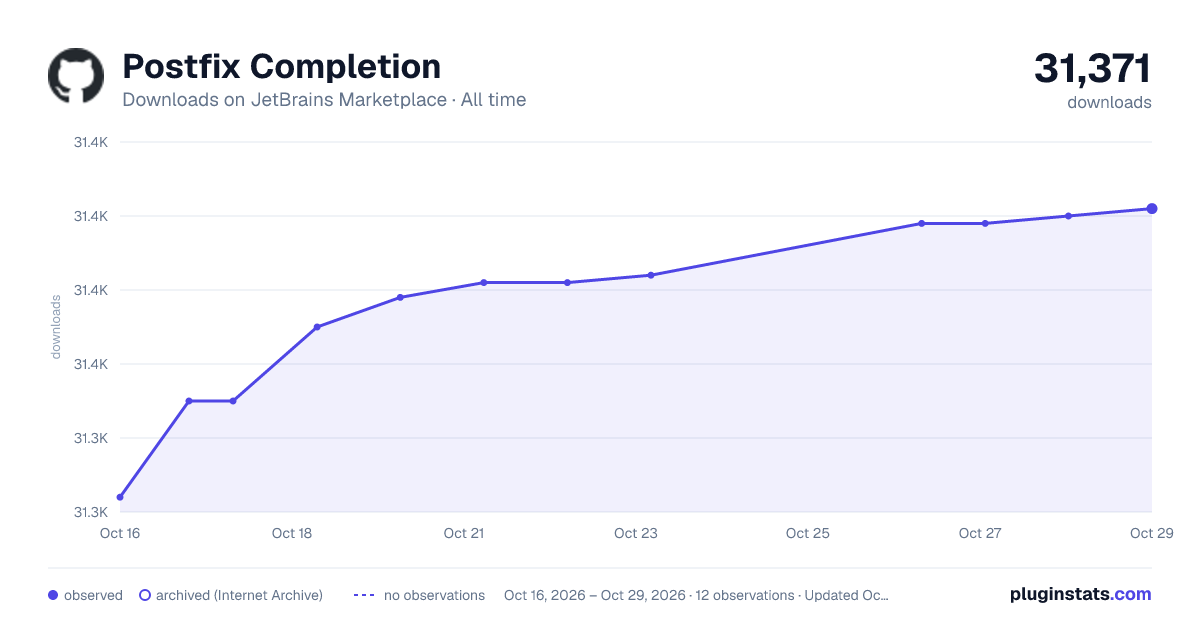The image size is (1200, 630).
Task: Click the "Oct 27" x-axis label
Action: coord(980,533)
